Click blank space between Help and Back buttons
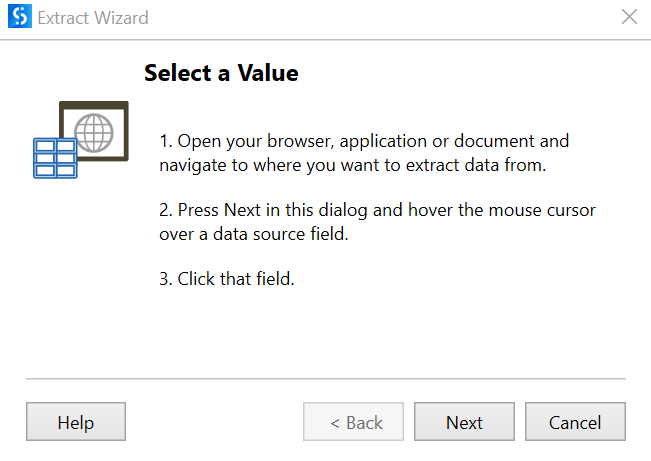 click(214, 422)
